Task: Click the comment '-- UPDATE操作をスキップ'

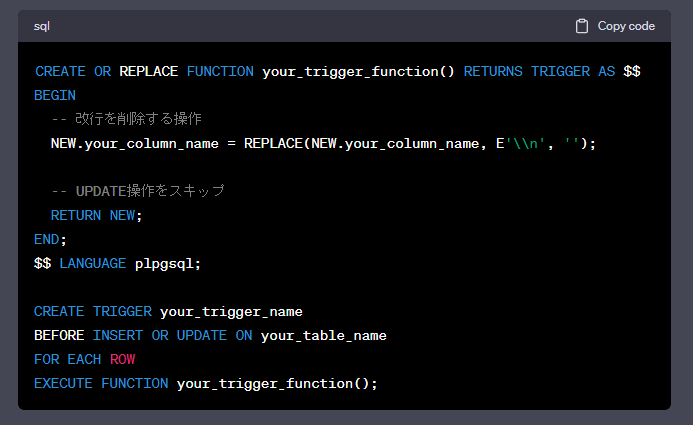Action: [x=138, y=191]
